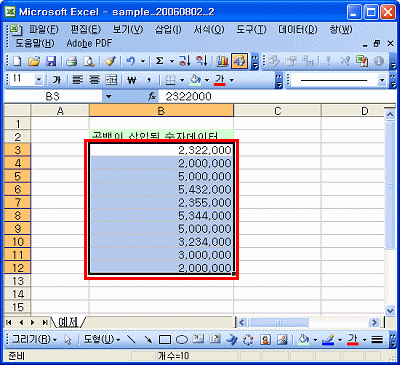Open the font size dropdown
This screenshot has width=400, height=365.
(39, 80)
